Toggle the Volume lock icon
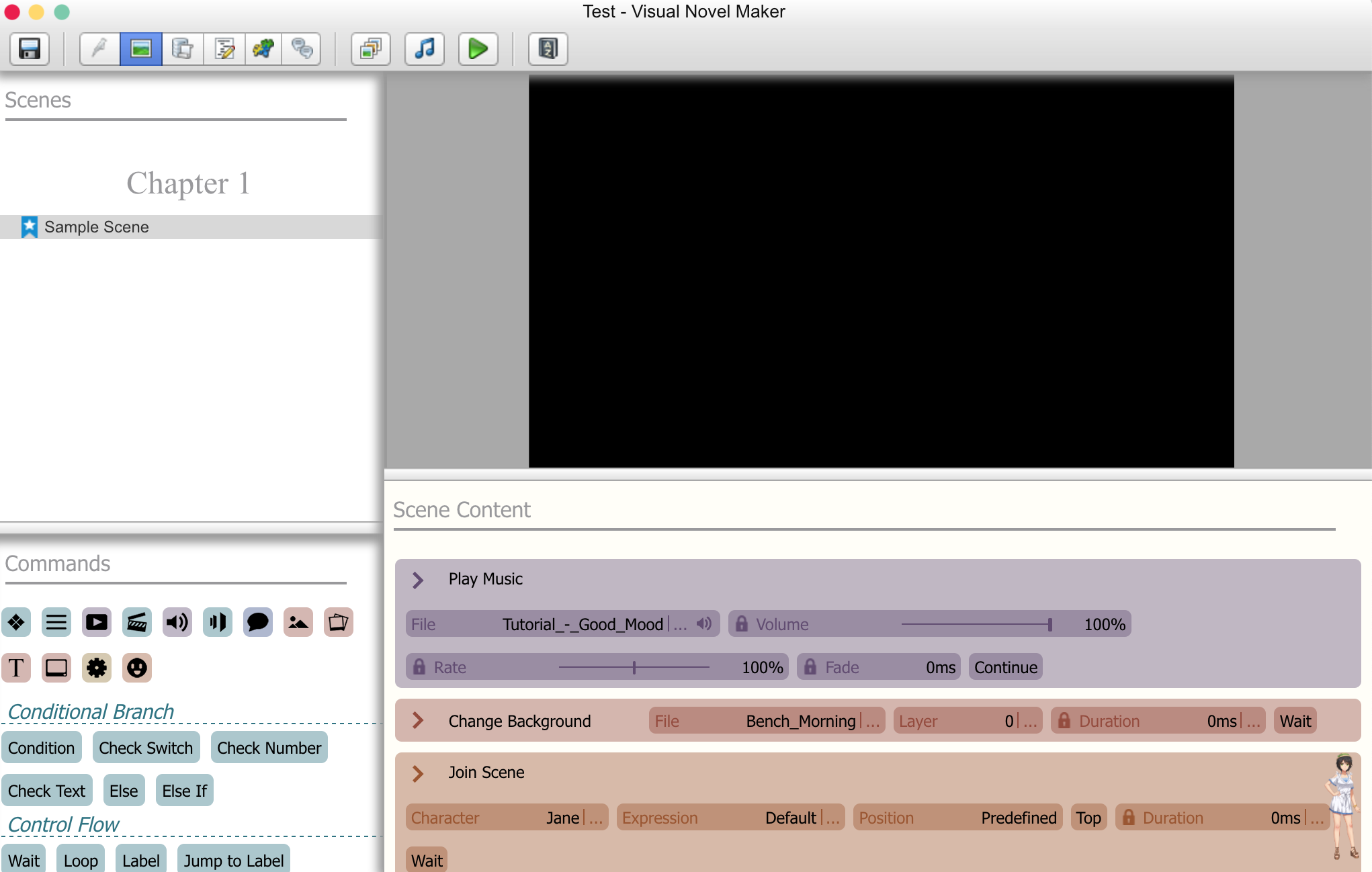Screen dimensions: 1372x872 click(x=741, y=624)
